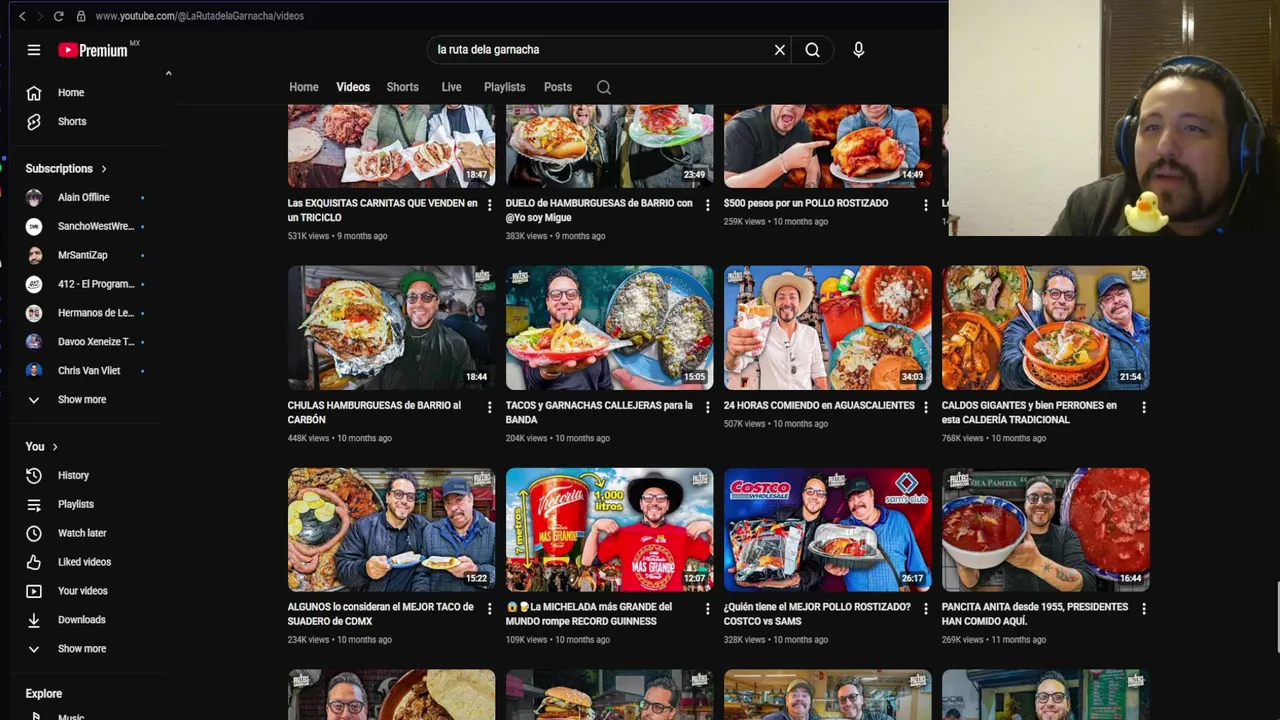Select the Videos tab

coord(353,87)
